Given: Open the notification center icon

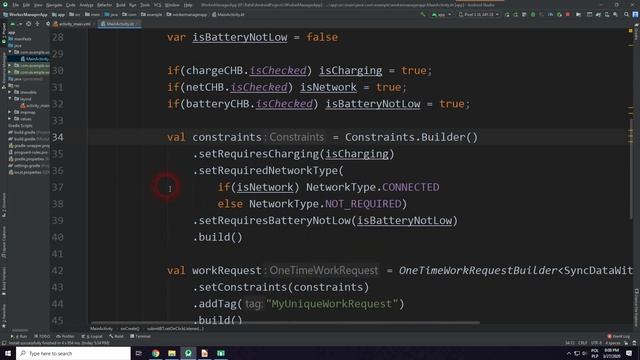Looking at the screenshot, I should pos(629,353).
